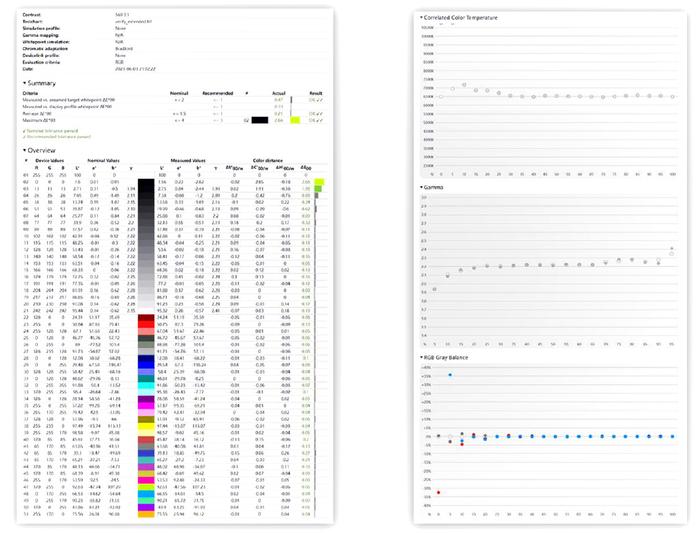The image size is (700, 533).
Task: Collapse the Gamma chart section
Action: (x=422, y=186)
